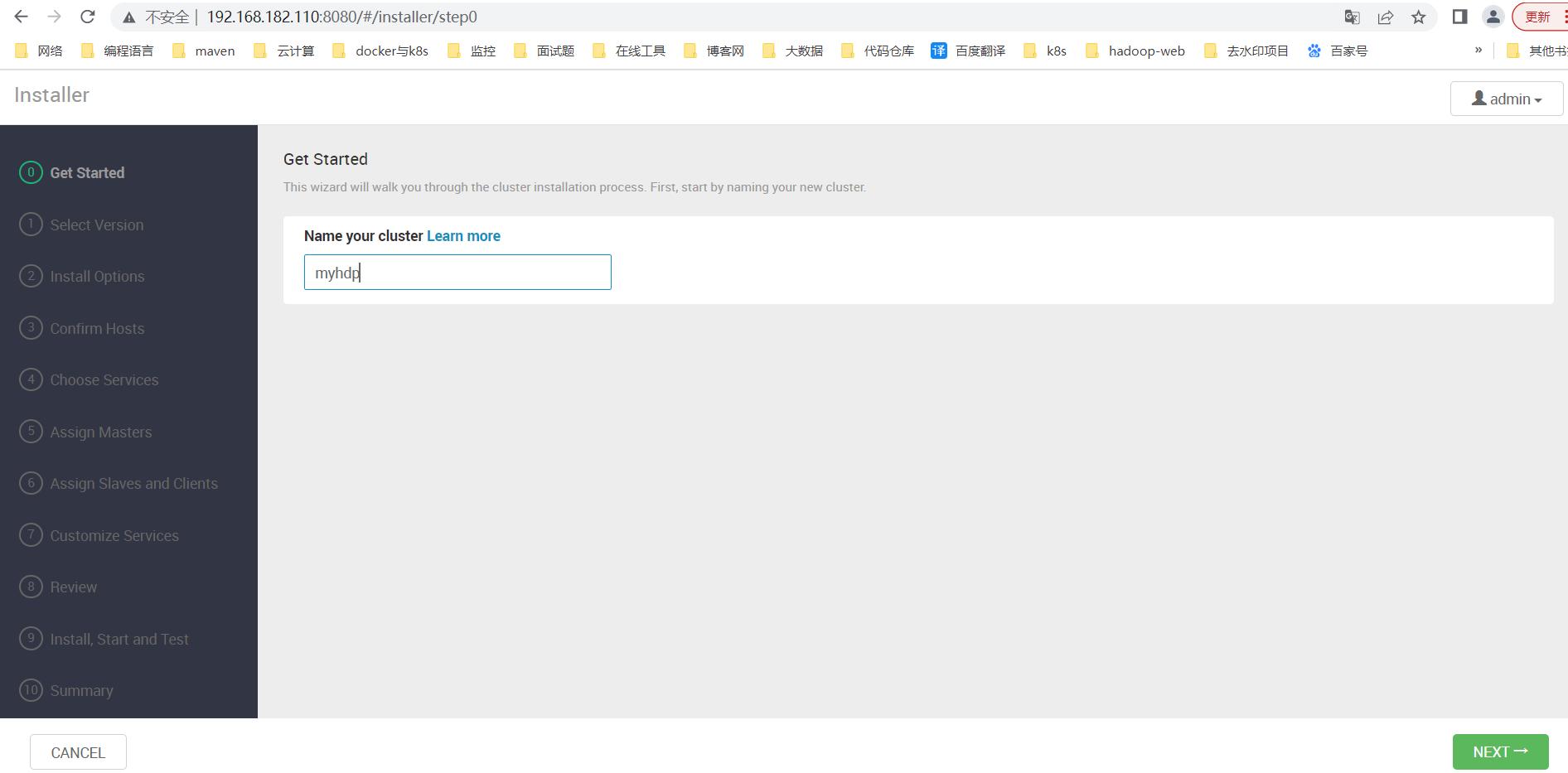The height and width of the screenshot is (773, 1568).
Task: Open the maven bookmark folder
Action: tap(204, 51)
